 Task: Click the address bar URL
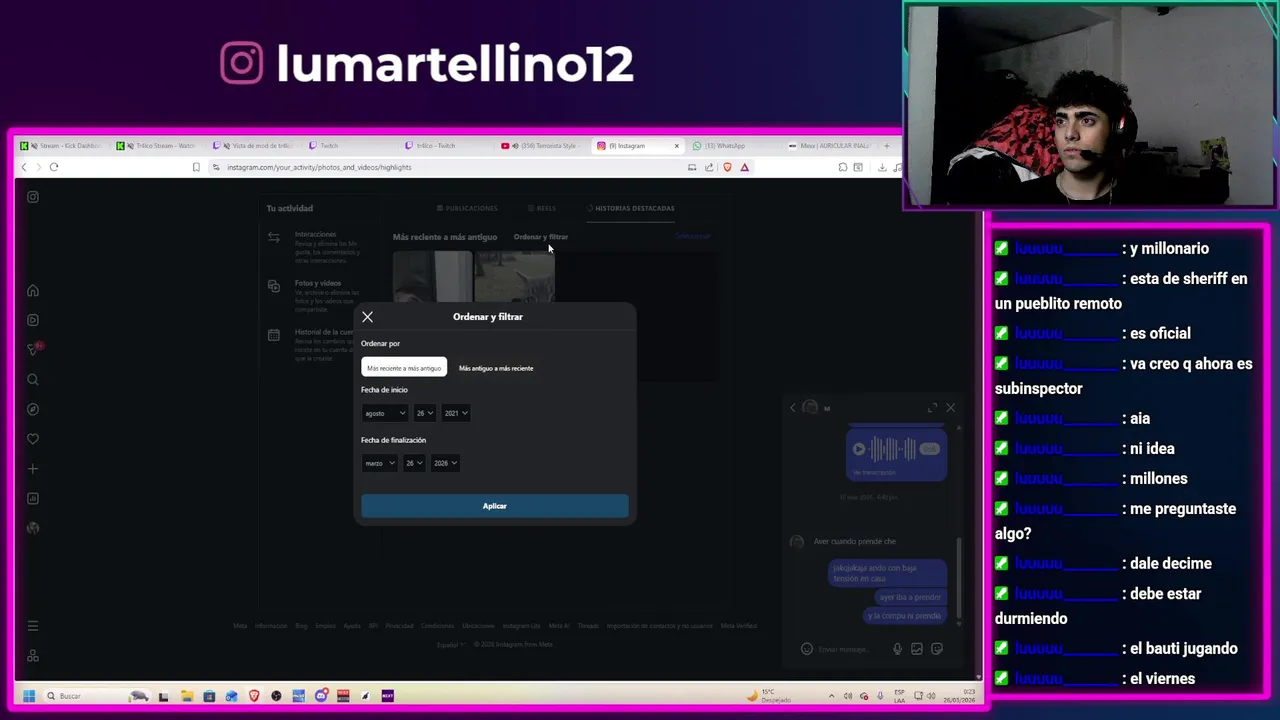(319, 167)
